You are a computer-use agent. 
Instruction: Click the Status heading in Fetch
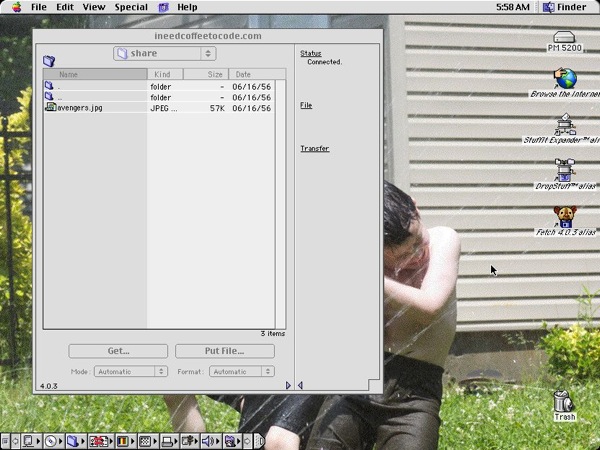point(311,53)
